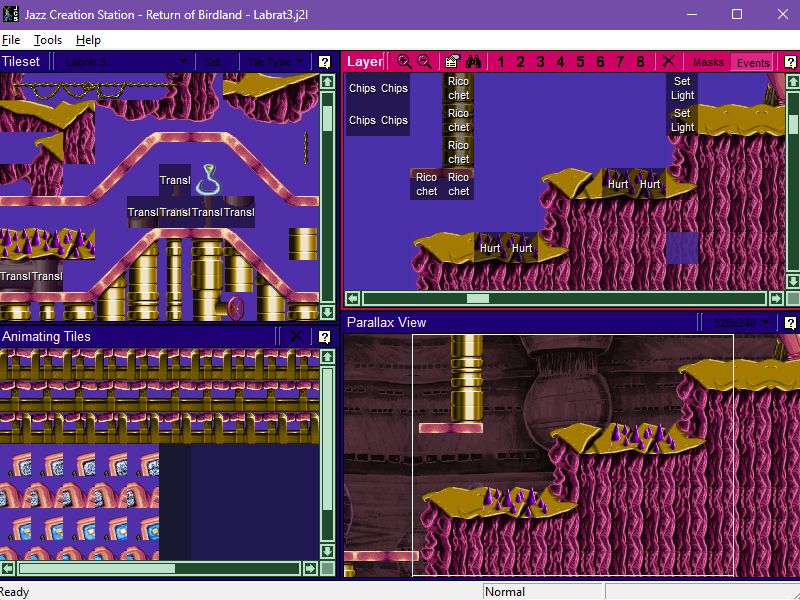The width and height of the screenshot is (800, 600).
Task: Click Layer view left scroll arrow
Action: point(353,298)
